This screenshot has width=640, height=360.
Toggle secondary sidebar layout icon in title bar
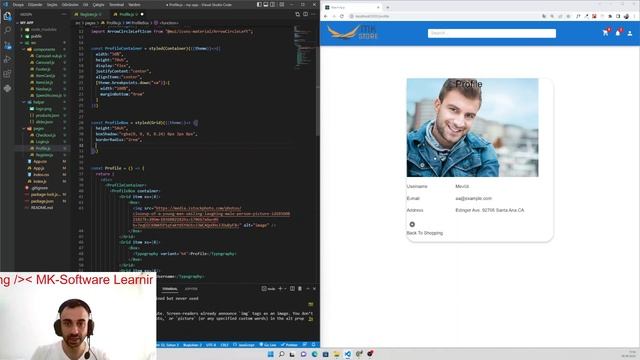tap(272, 4)
